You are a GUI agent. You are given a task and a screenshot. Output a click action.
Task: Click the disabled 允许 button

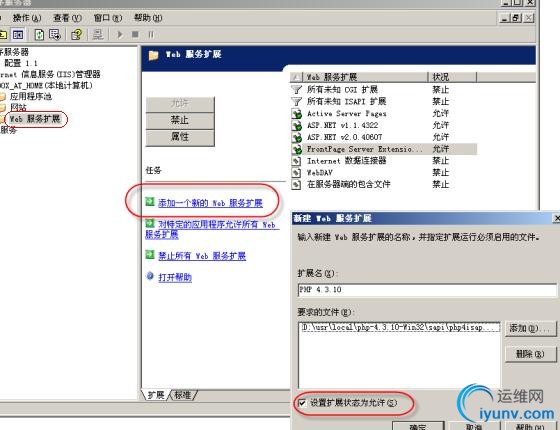point(180,104)
